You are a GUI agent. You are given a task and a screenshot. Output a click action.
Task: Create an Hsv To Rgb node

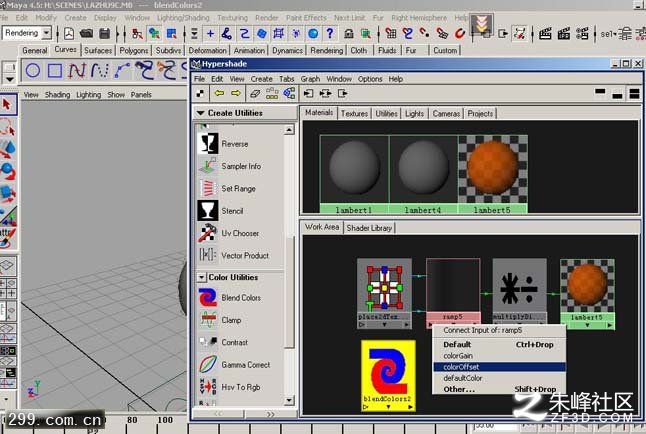[229, 387]
